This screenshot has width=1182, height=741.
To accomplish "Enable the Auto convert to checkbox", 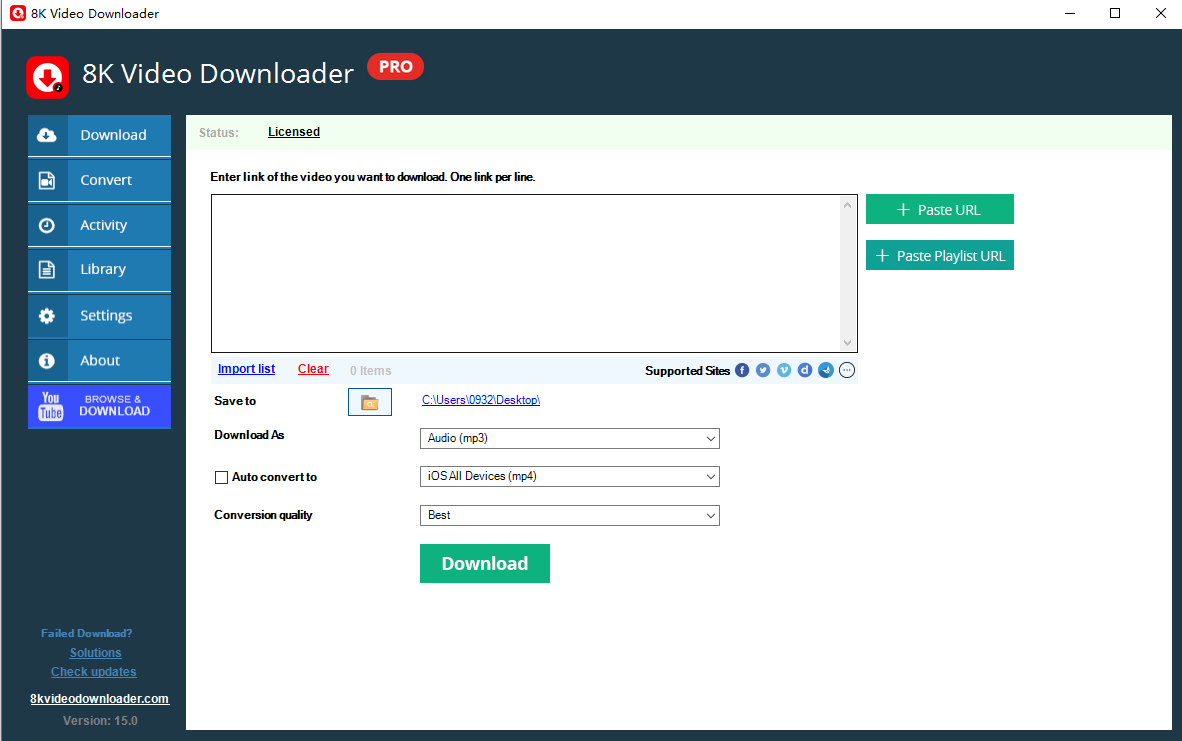I will (222, 478).
